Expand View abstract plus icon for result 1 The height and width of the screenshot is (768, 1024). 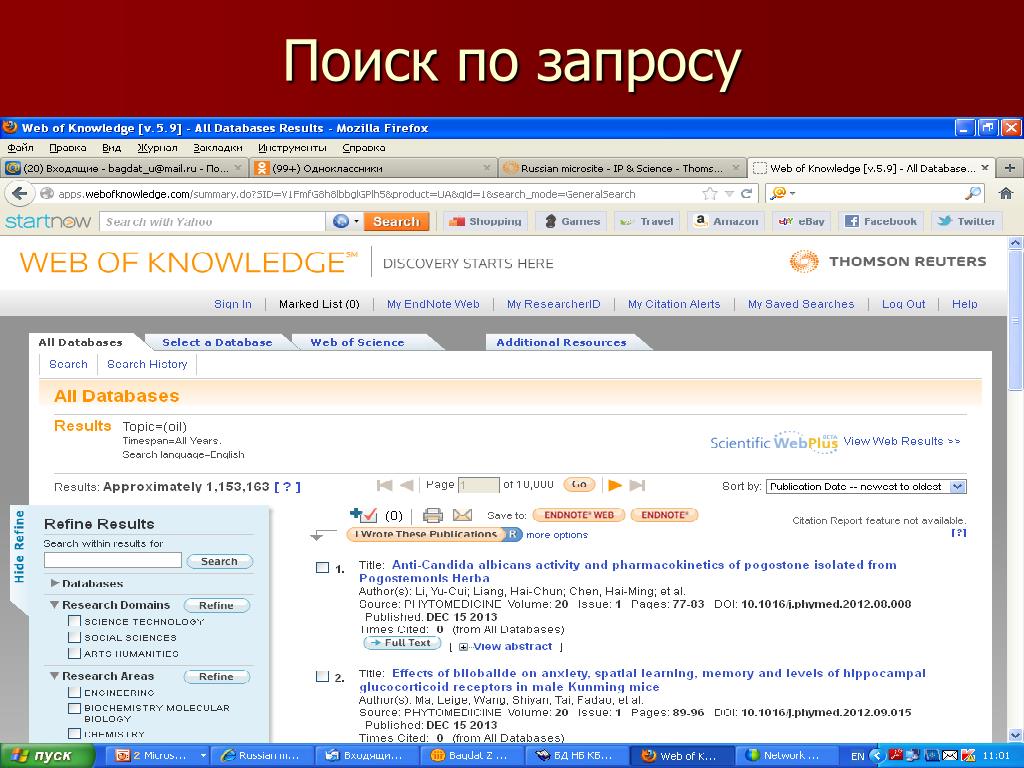[x=463, y=647]
